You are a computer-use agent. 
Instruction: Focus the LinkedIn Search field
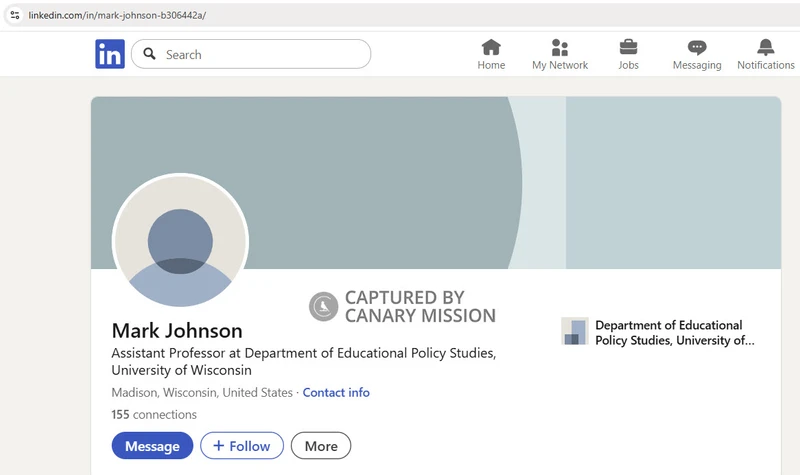click(251, 54)
